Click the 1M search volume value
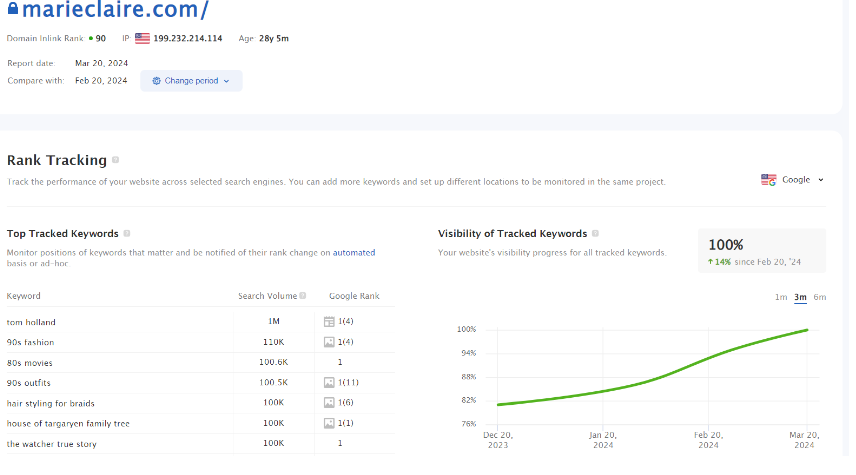 click(x=274, y=322)
